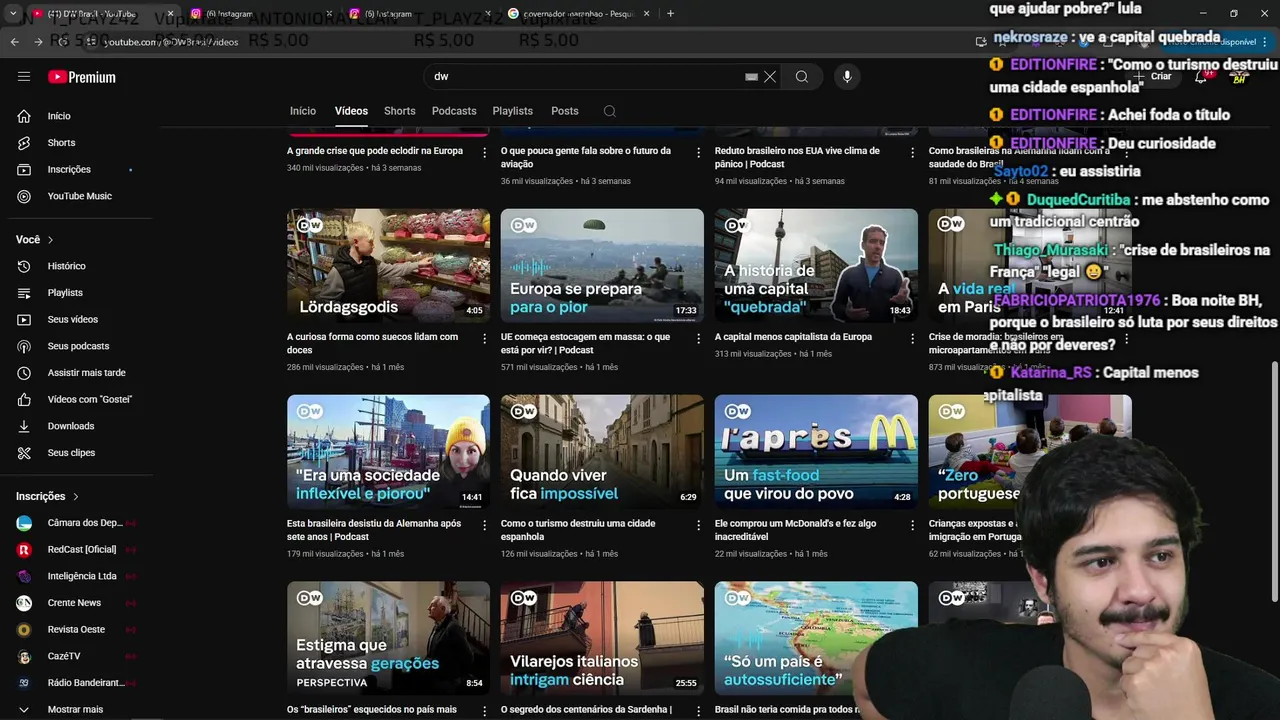This screenshot has height=720, width=1280.
Task: Open title 'A grande crise que pode eclodir na Europa'
Action: (x=375, y=151)
